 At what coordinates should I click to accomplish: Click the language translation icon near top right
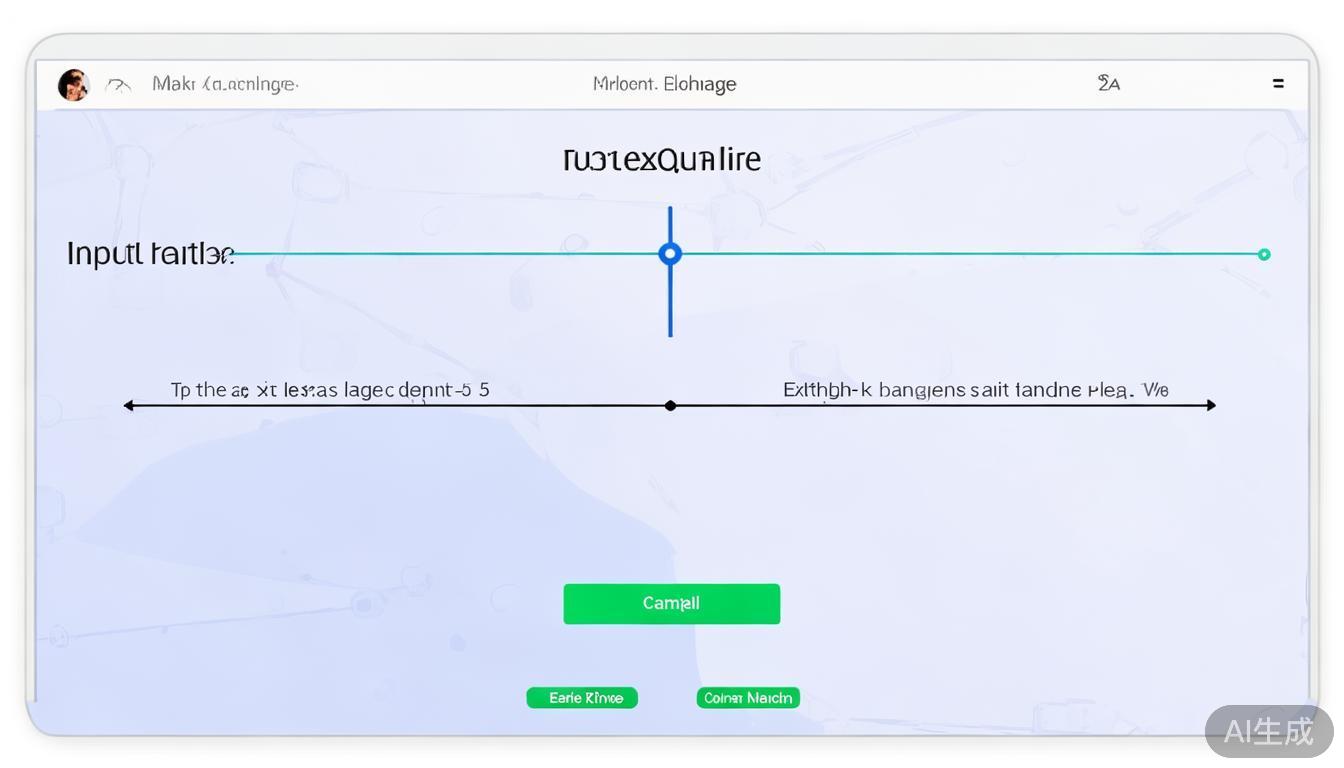tap(1108, 84)
